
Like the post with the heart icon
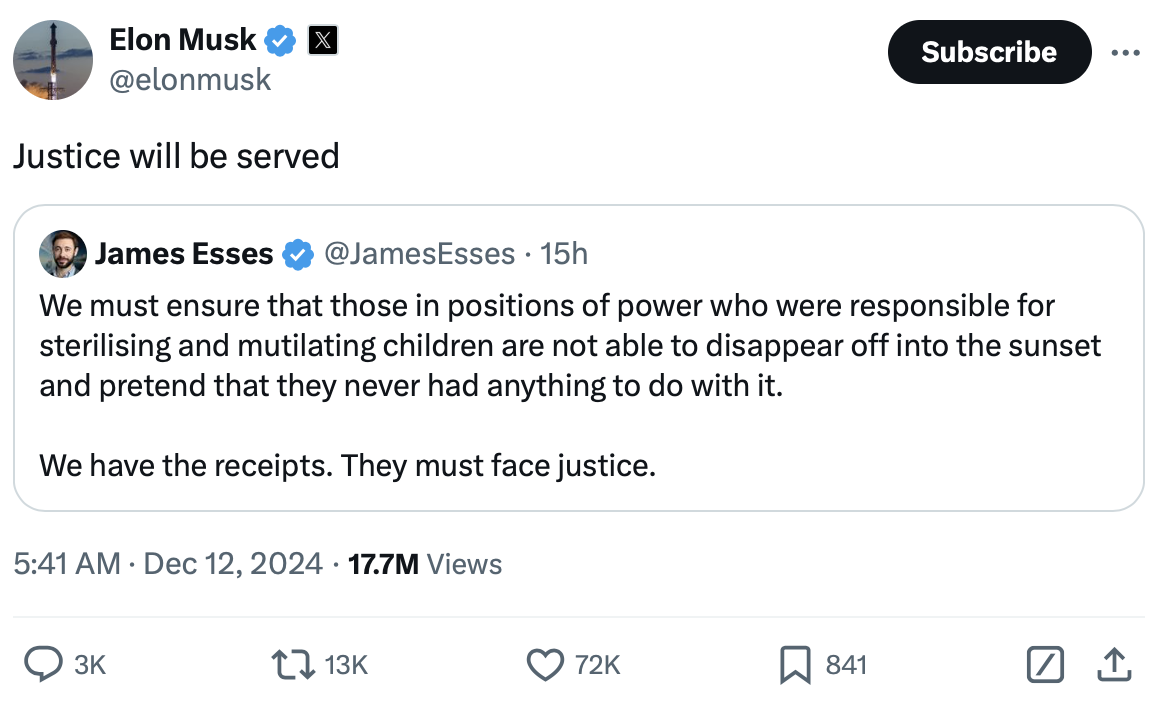tap(545, 665)
